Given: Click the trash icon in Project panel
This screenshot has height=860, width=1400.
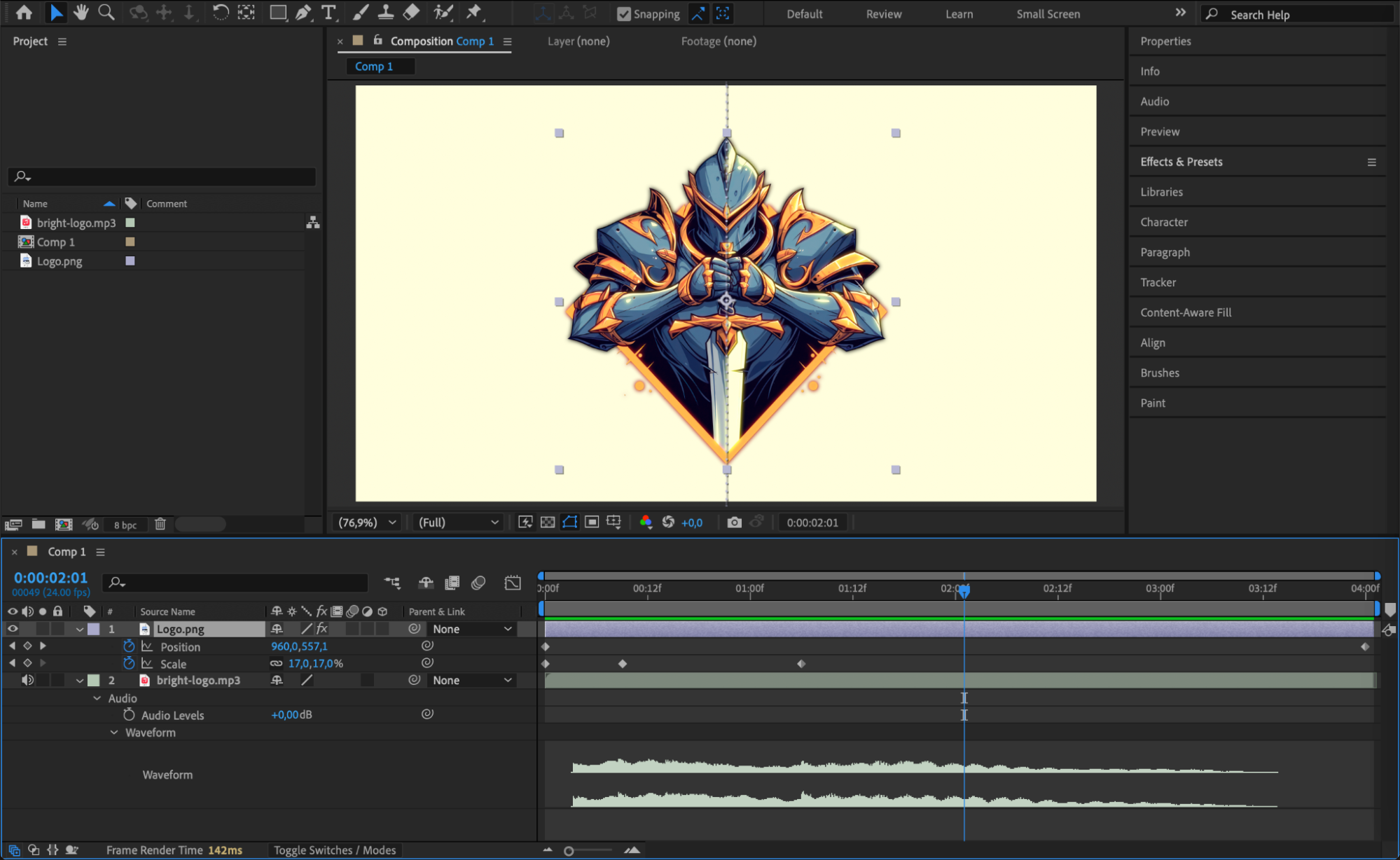Looking at the screenshot, I should (160, 524).
